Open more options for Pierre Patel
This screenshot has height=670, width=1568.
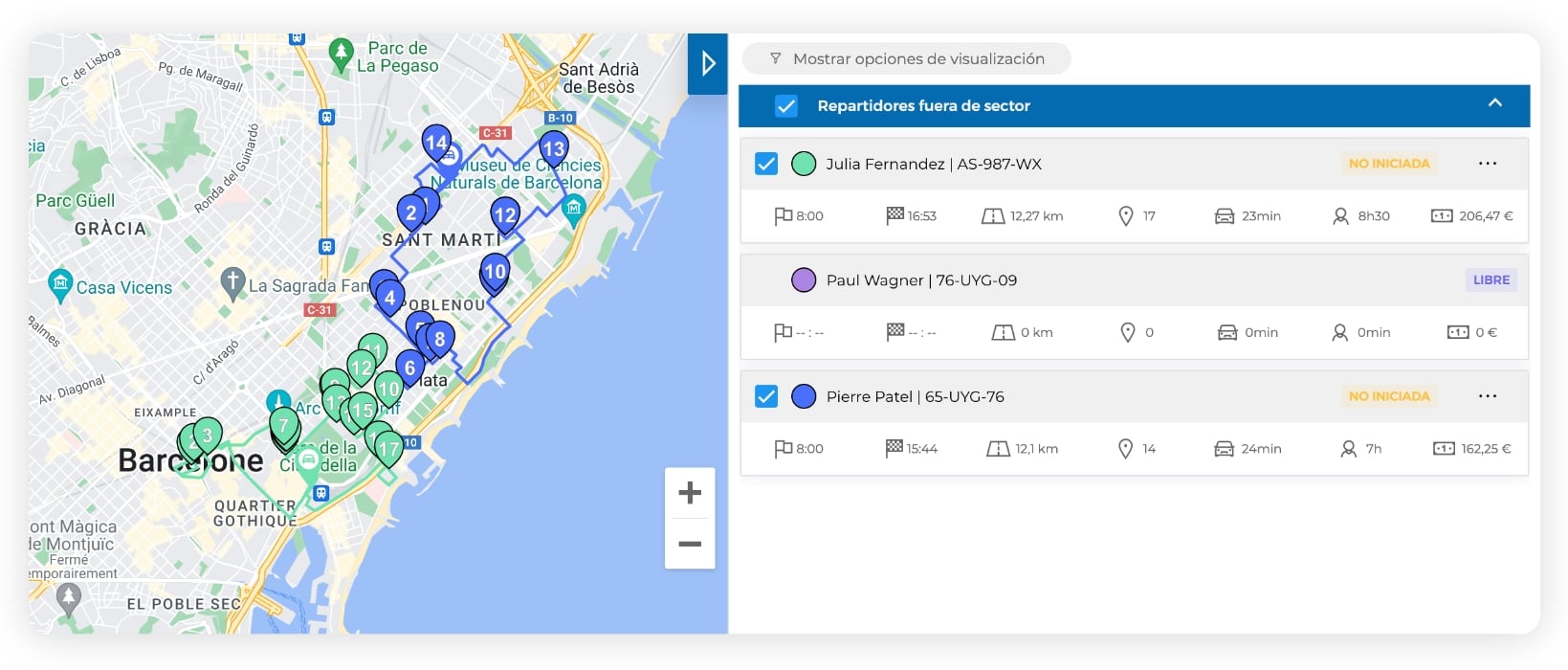[1487, 396]
